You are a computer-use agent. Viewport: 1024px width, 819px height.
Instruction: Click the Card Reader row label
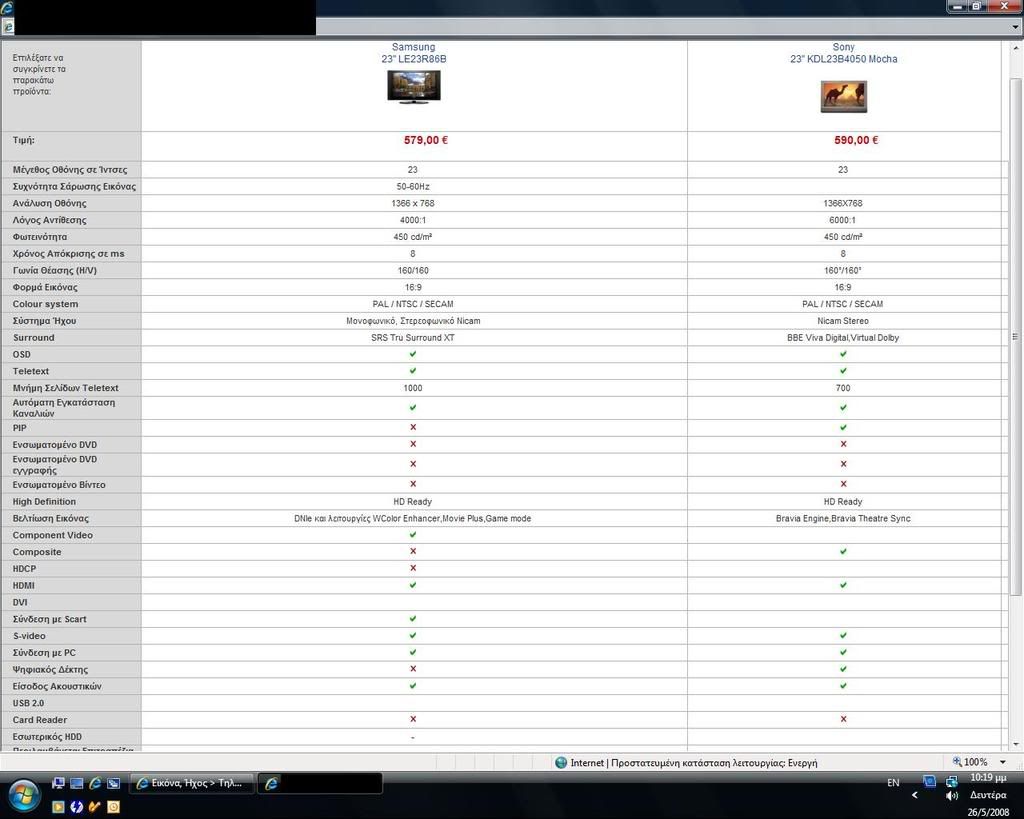[39, 720]
